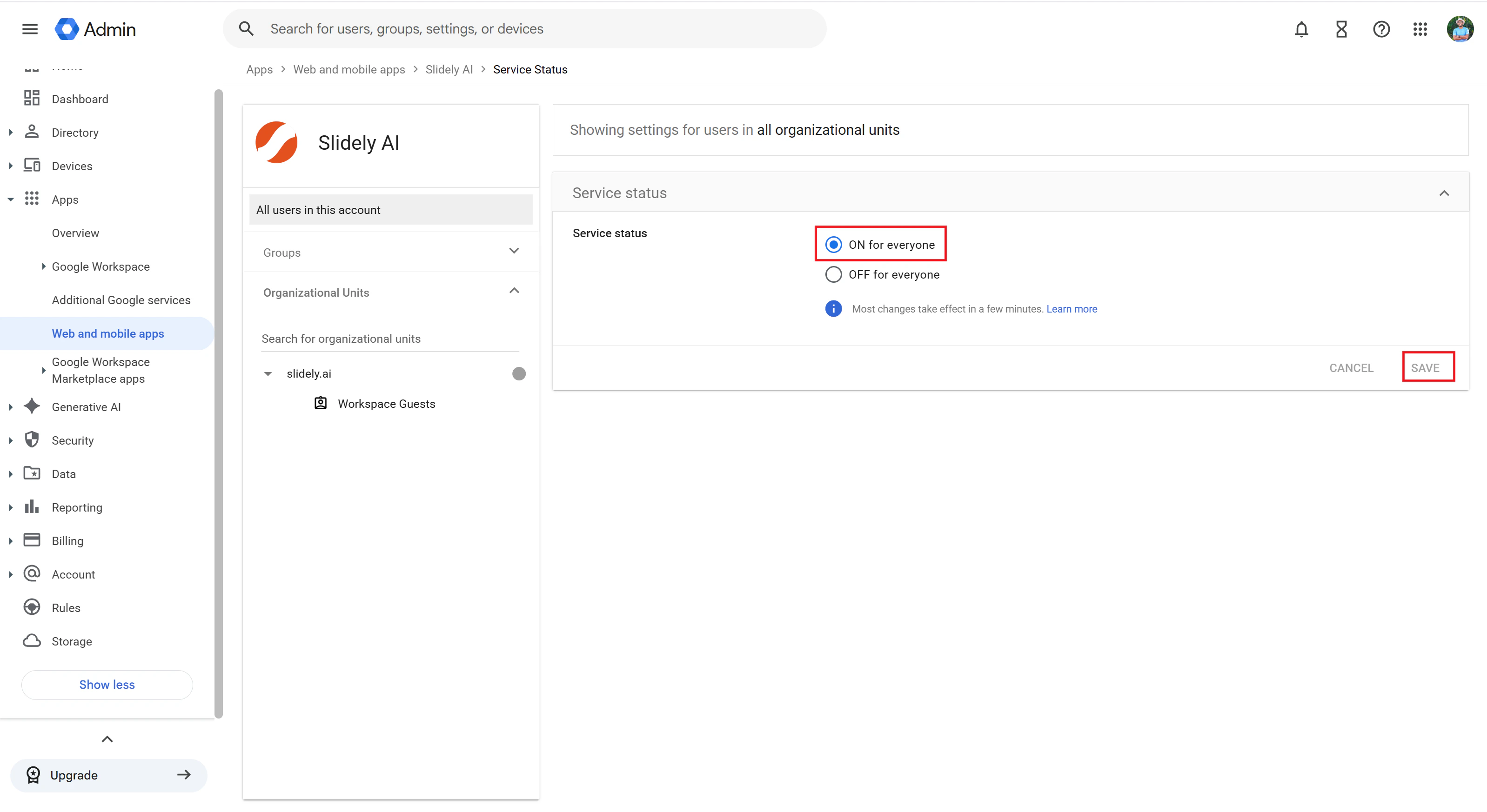Image resolution: width=1487 pixels, height=812 pixels.
Task: Click the Slidely AI app logo
Action: (x=276, y=142)
